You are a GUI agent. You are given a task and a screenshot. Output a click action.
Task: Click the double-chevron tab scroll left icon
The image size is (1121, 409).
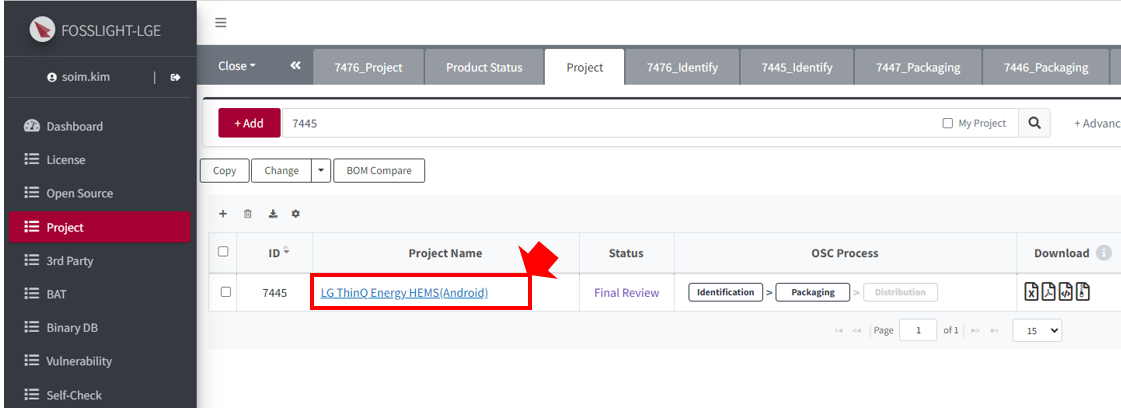tap(295, 65)
